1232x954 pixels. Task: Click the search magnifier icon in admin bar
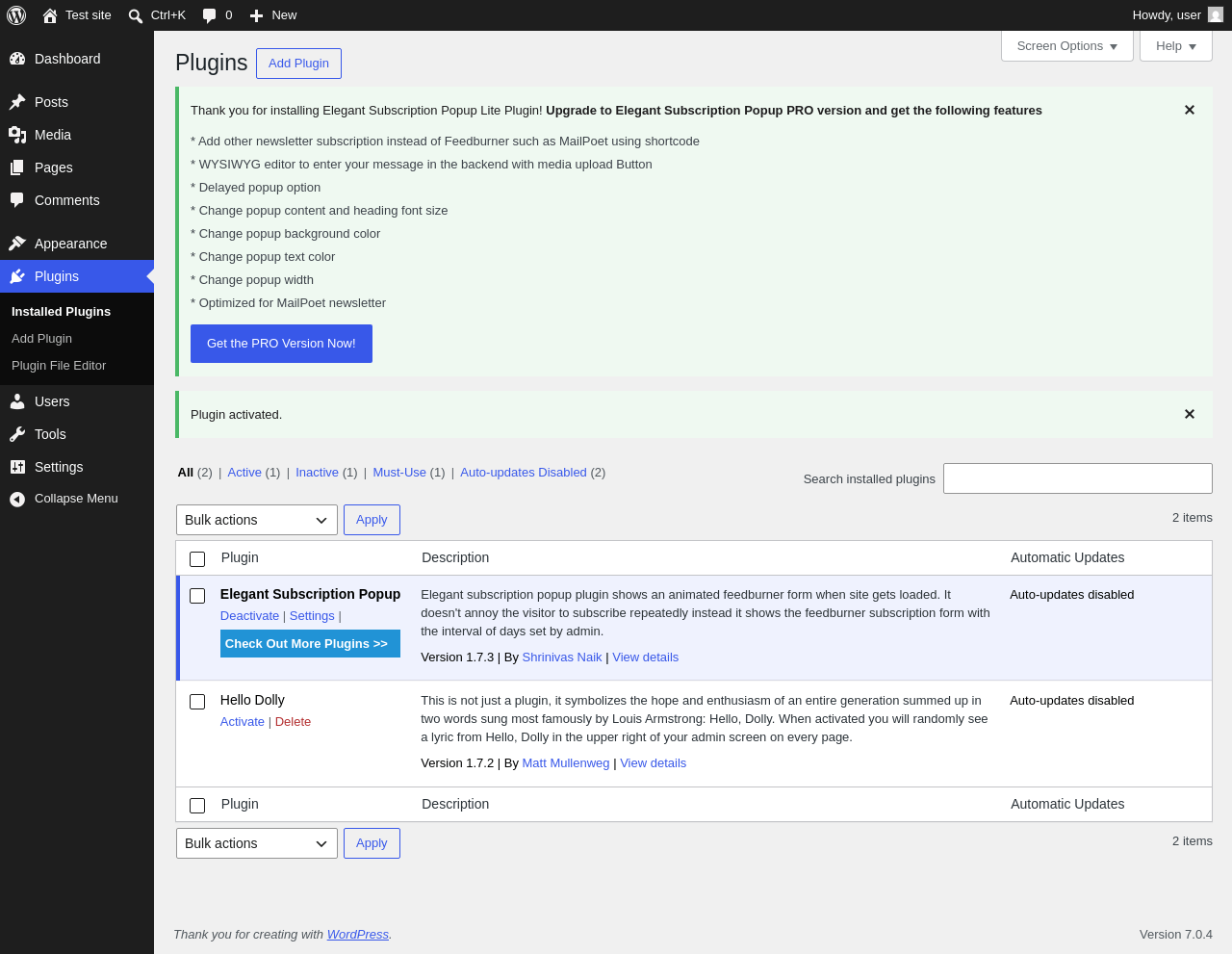(136, 15)
